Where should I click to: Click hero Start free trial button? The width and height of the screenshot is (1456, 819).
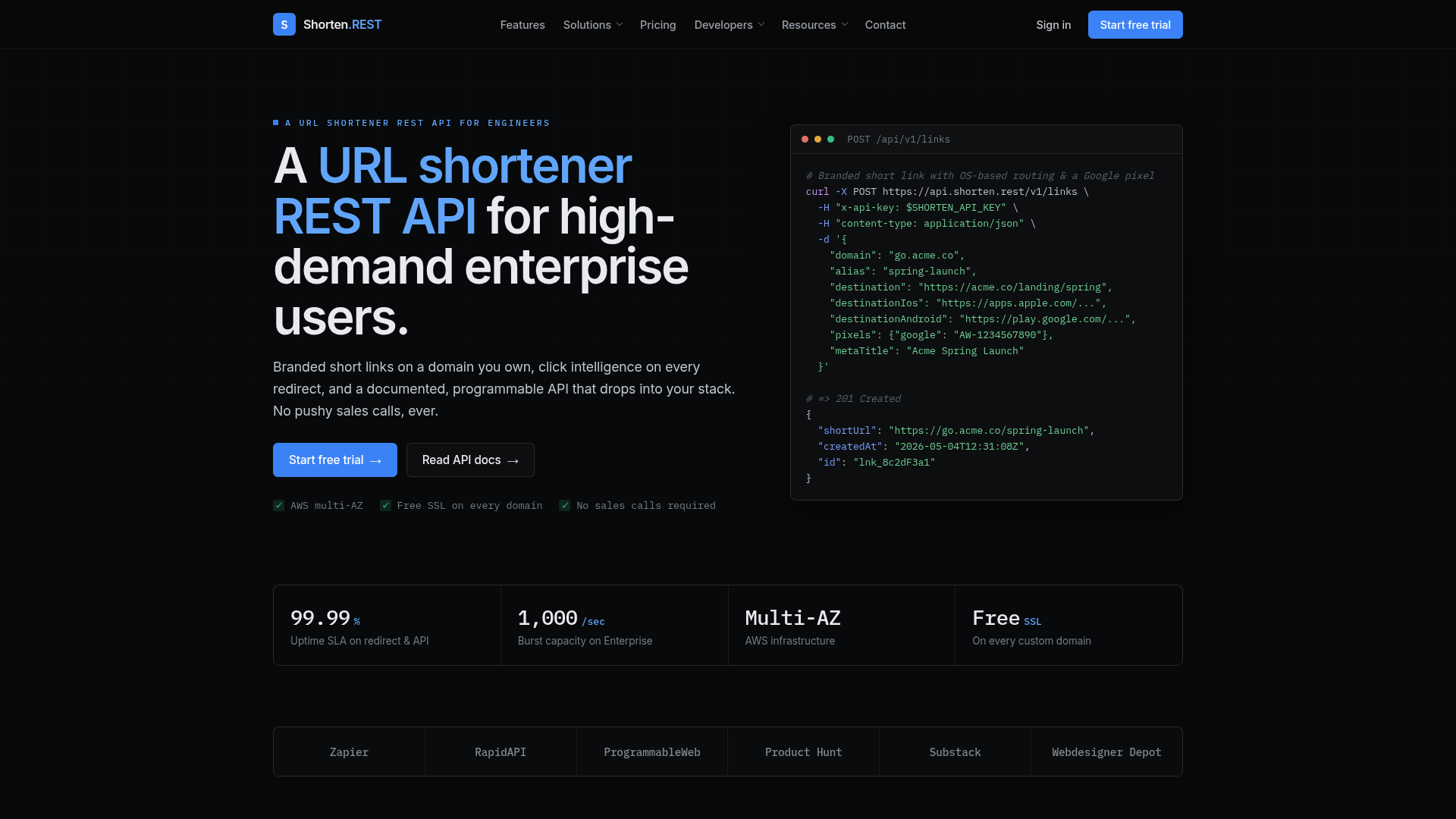(x=335, y=460)
